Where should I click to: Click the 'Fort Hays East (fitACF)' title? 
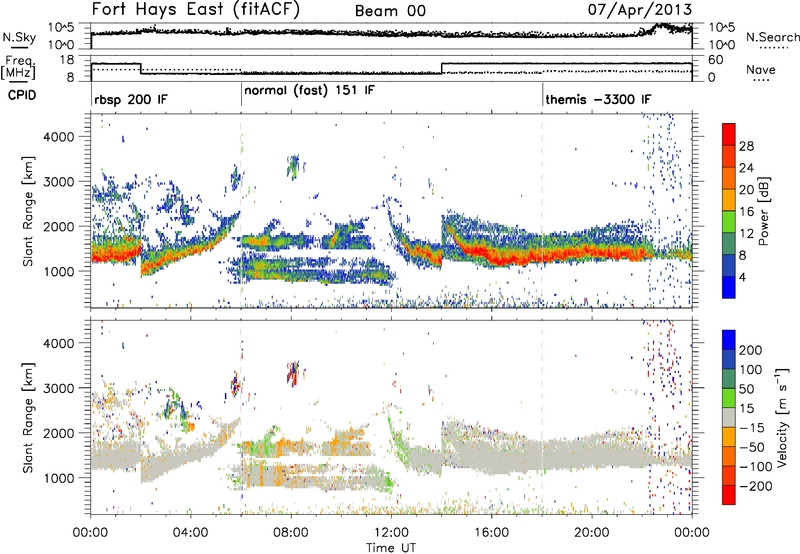[x=195, y=10]
